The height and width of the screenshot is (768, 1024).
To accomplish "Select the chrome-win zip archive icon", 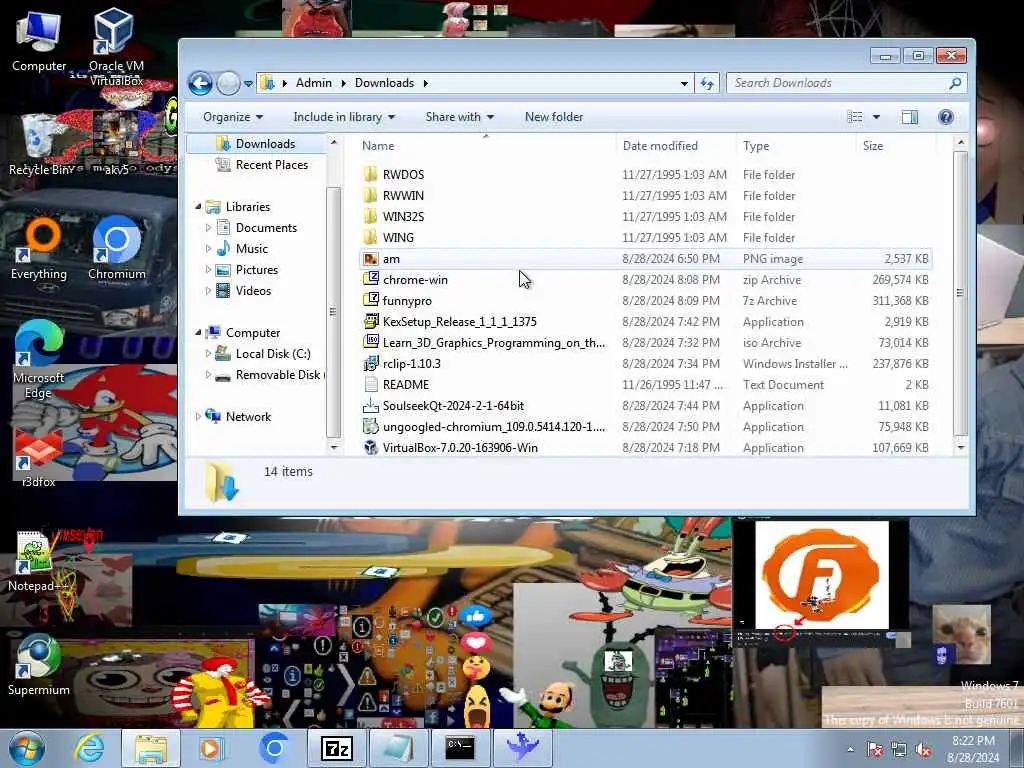I will pyautogui.click(x=370, y=280).
